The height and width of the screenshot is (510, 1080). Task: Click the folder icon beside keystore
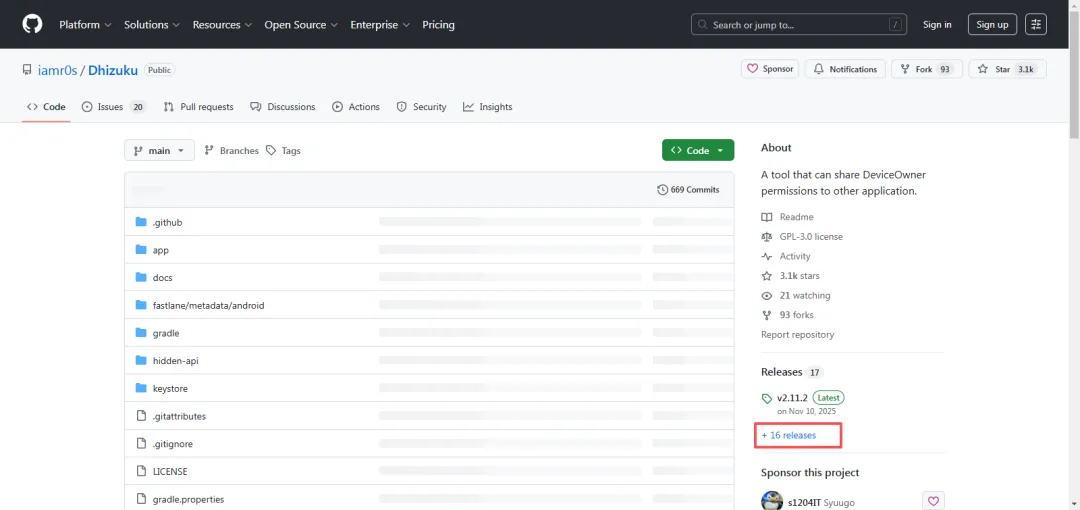point(141,388)
